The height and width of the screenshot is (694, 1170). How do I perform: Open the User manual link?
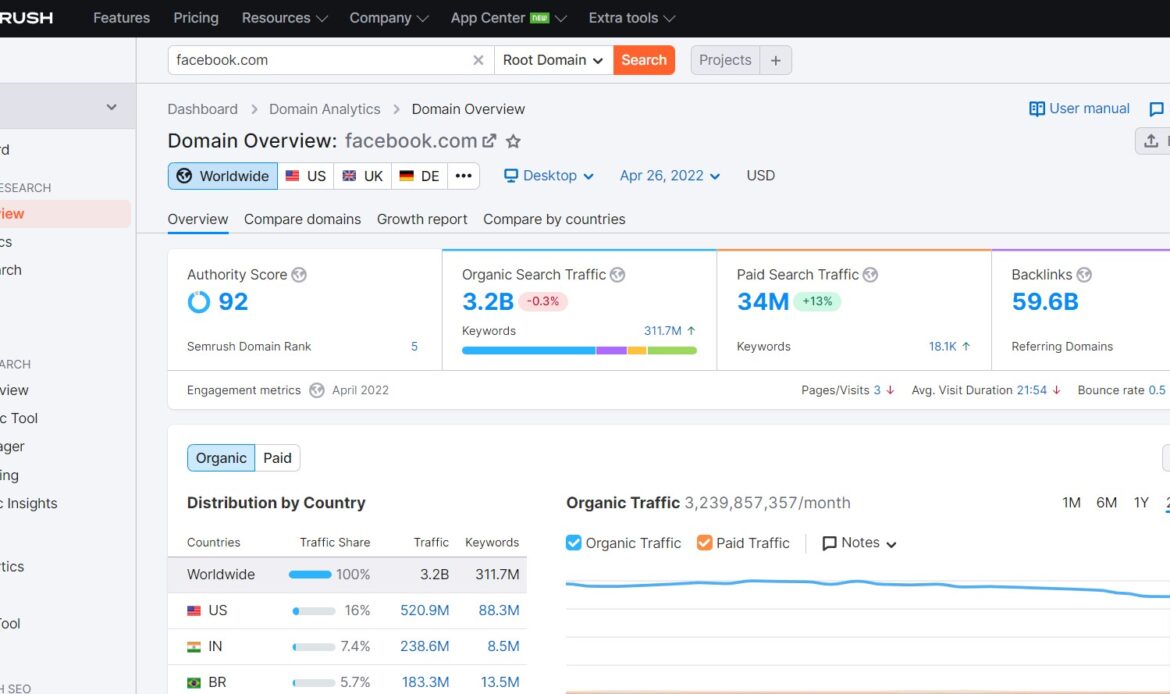point(1089,109)
